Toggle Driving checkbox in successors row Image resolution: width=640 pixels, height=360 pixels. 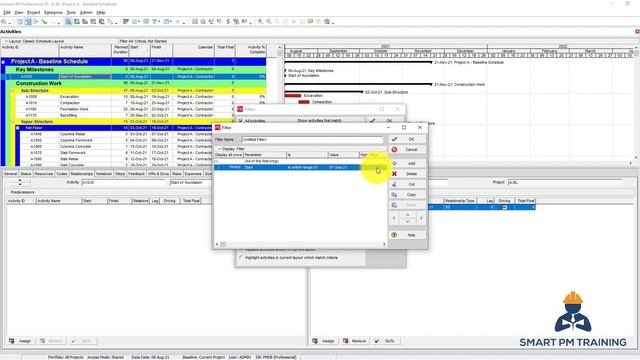(504, 207)
